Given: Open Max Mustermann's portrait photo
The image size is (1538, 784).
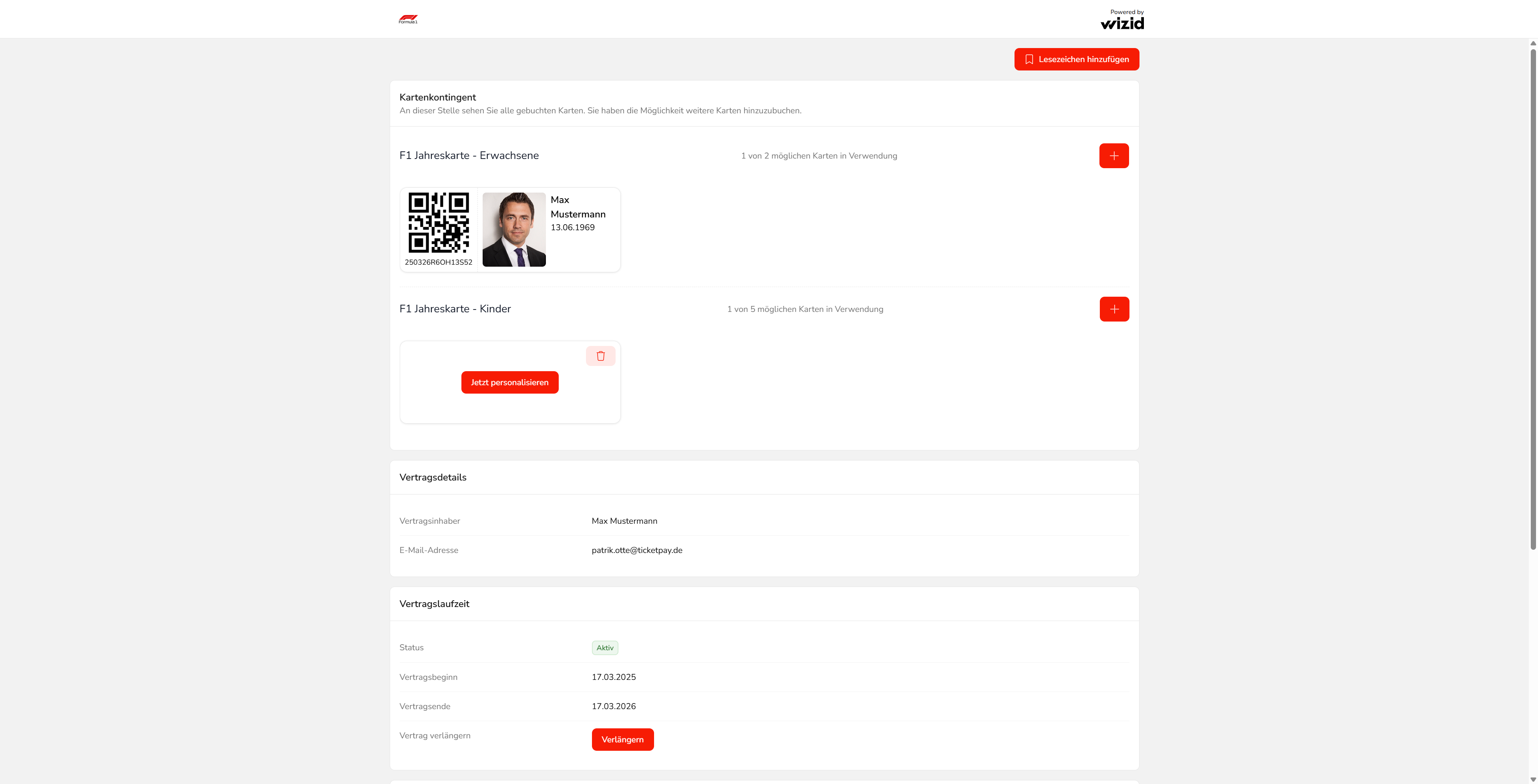Looking at the screenshot, I should coord(513,229).
